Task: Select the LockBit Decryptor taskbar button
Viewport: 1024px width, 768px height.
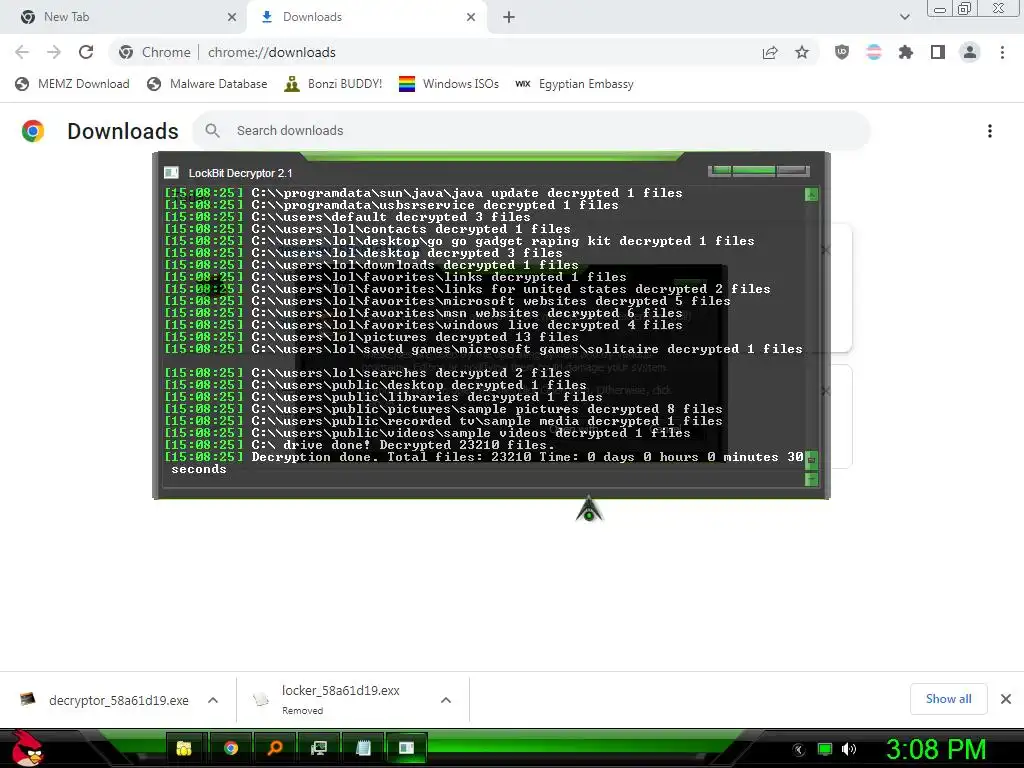Action: coord(406,748)
